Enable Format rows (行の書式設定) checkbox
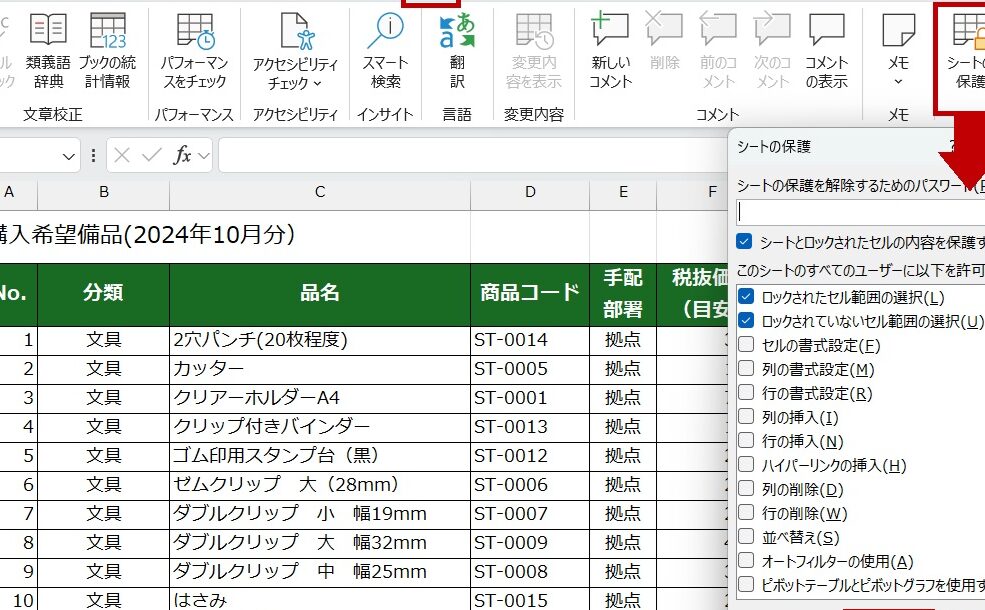 tap(746, 392)
